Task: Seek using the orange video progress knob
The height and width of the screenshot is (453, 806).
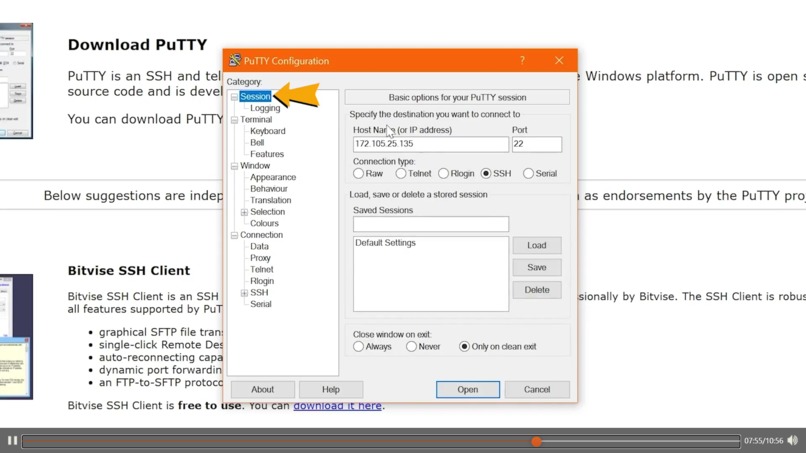Action: [536, 441]
